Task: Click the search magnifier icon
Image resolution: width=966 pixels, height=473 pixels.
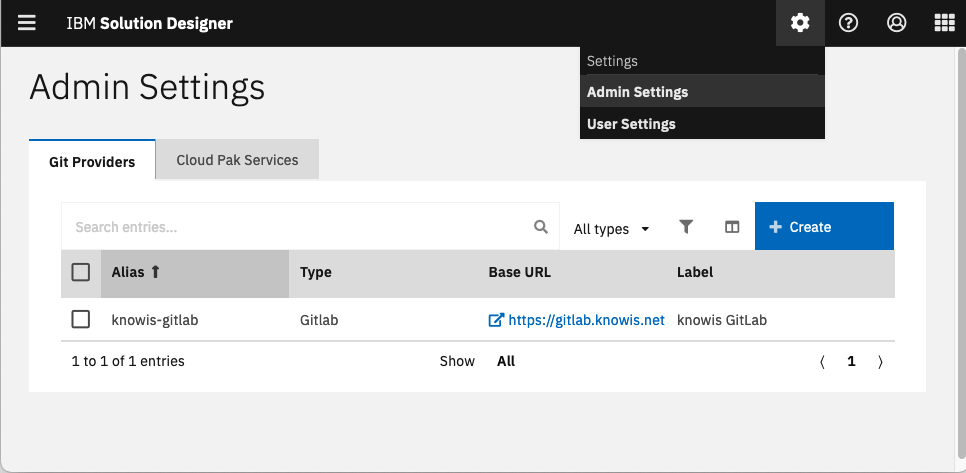Action: click(541, 227)
